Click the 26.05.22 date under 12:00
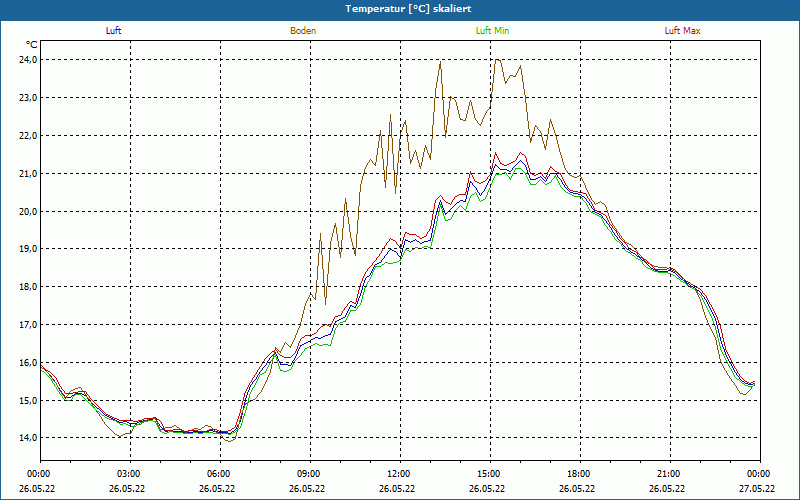 (397, 488)
